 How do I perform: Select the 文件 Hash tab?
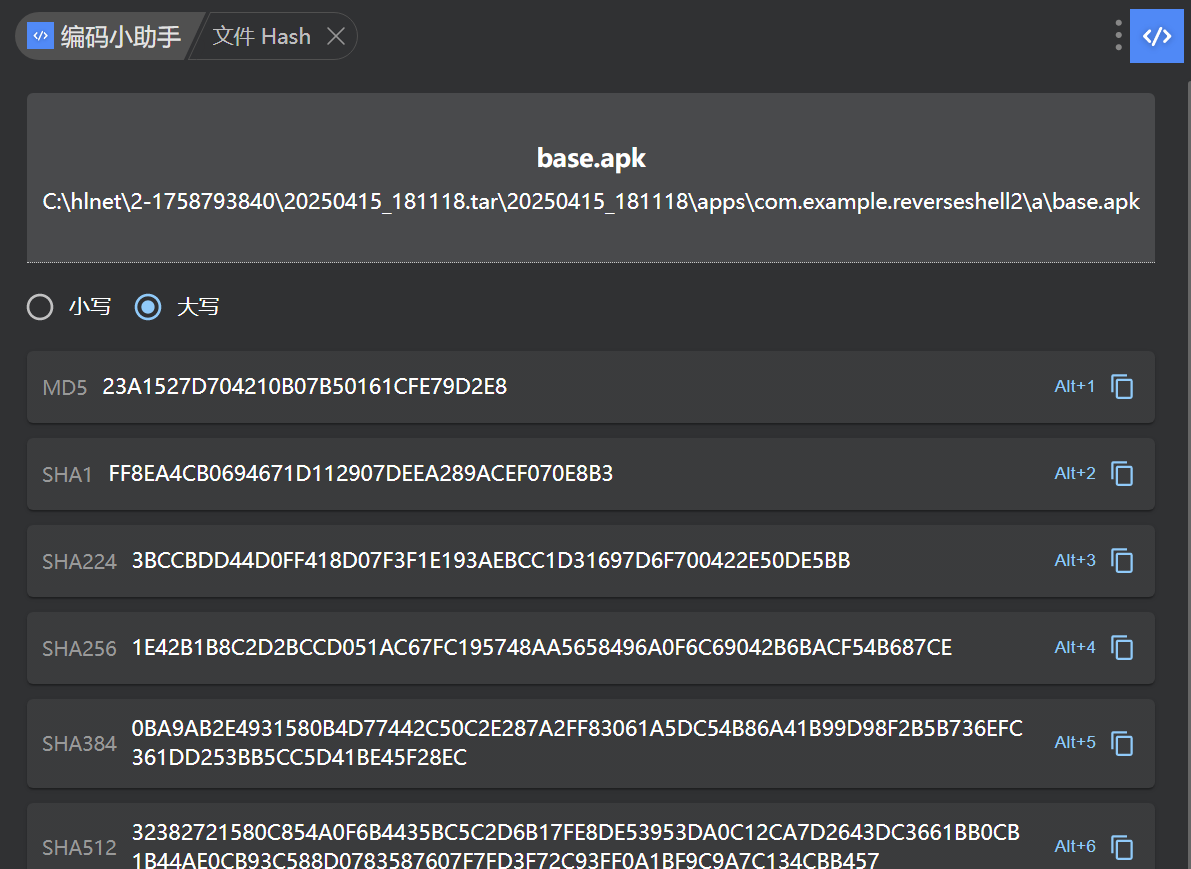(262, 37)
